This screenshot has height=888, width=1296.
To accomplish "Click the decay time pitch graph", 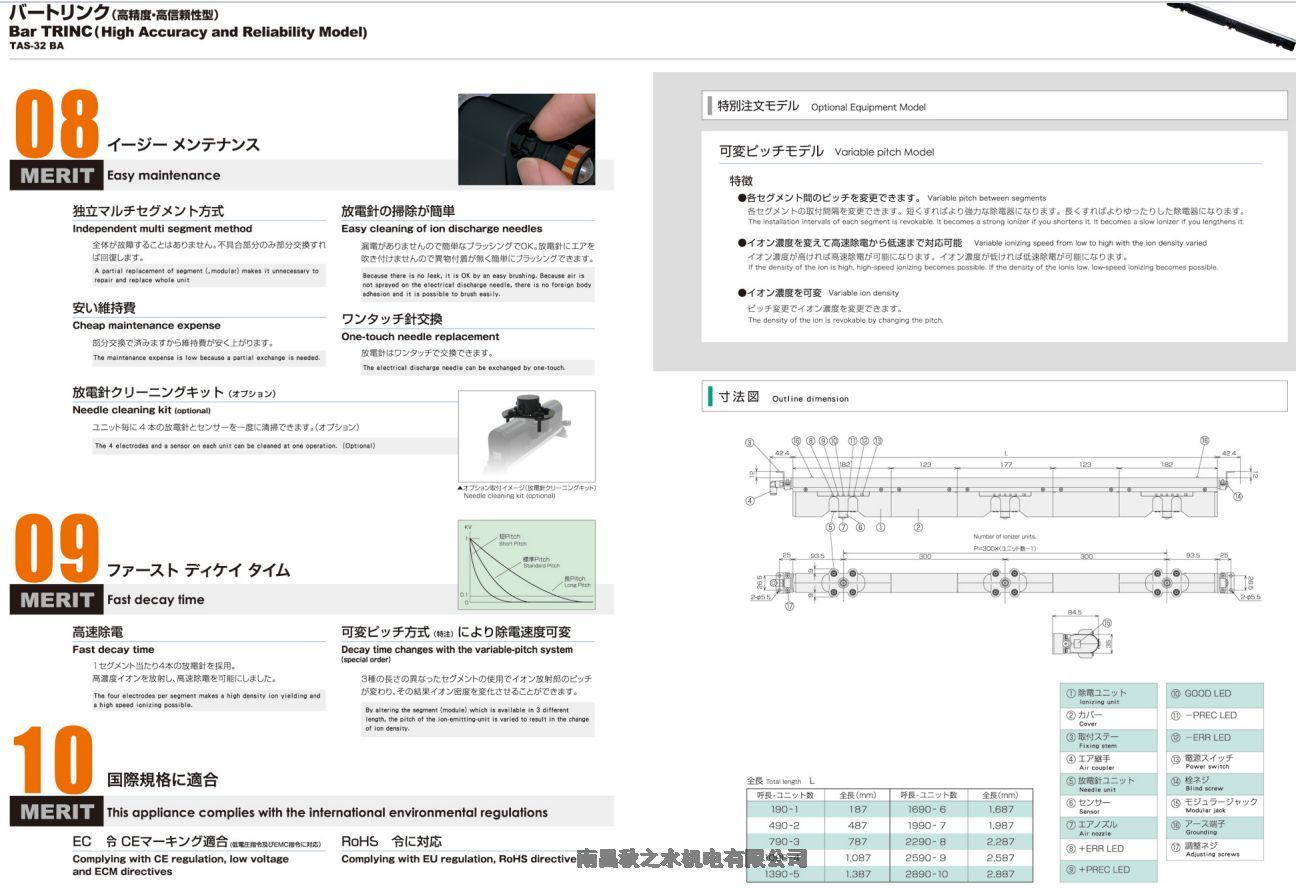I will pyautogui.click(x=526, y=565).
